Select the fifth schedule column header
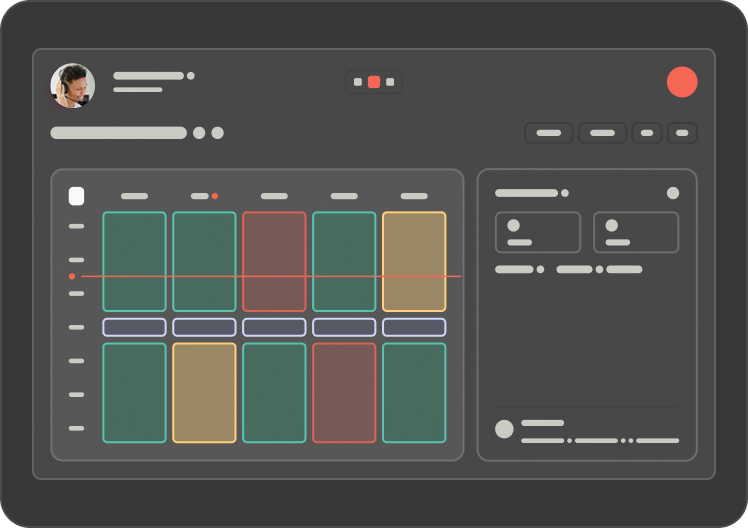 (x=414, y=196)
